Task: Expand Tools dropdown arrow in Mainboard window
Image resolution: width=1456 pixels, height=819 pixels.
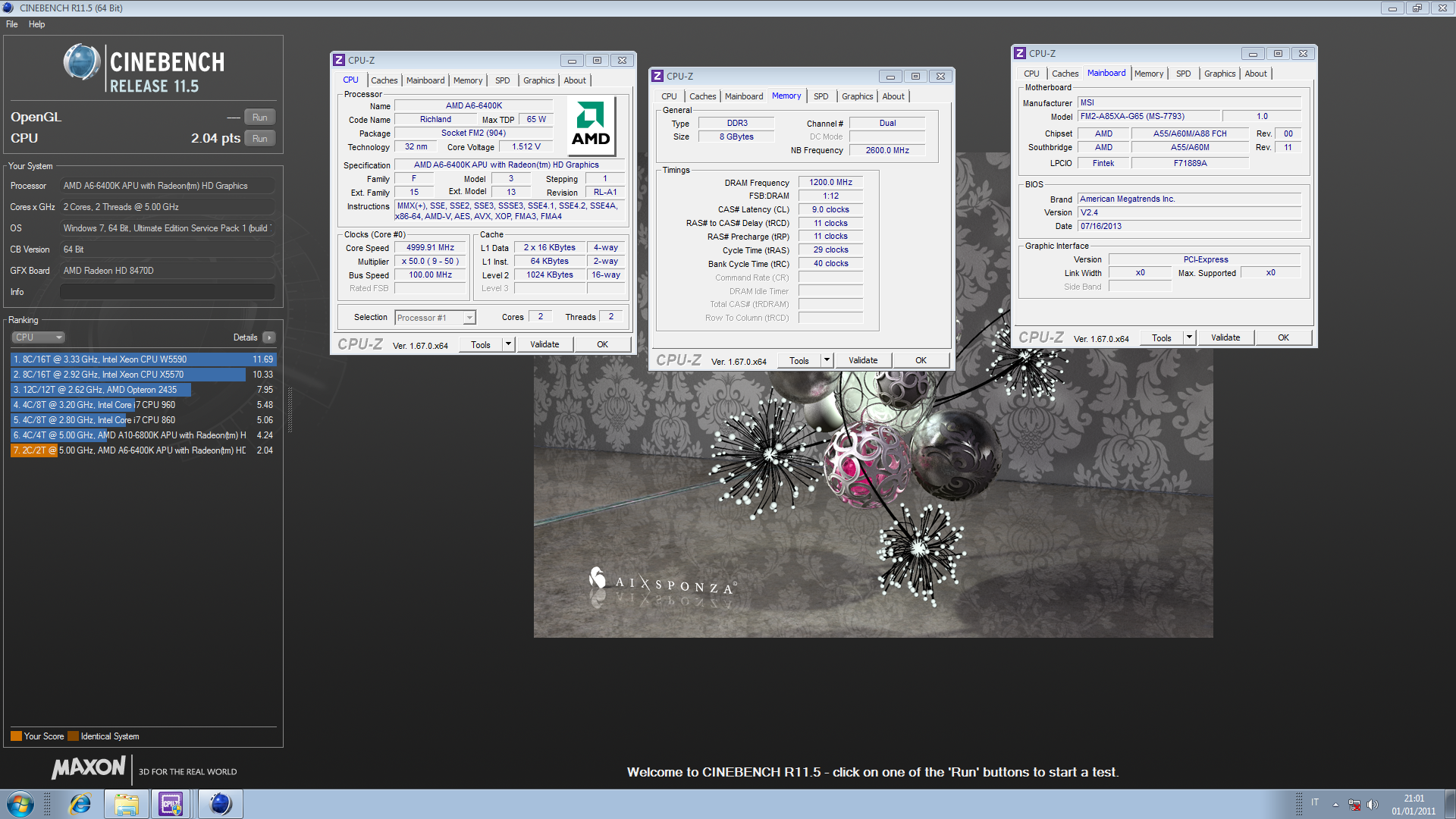Action: (1189, 337)
